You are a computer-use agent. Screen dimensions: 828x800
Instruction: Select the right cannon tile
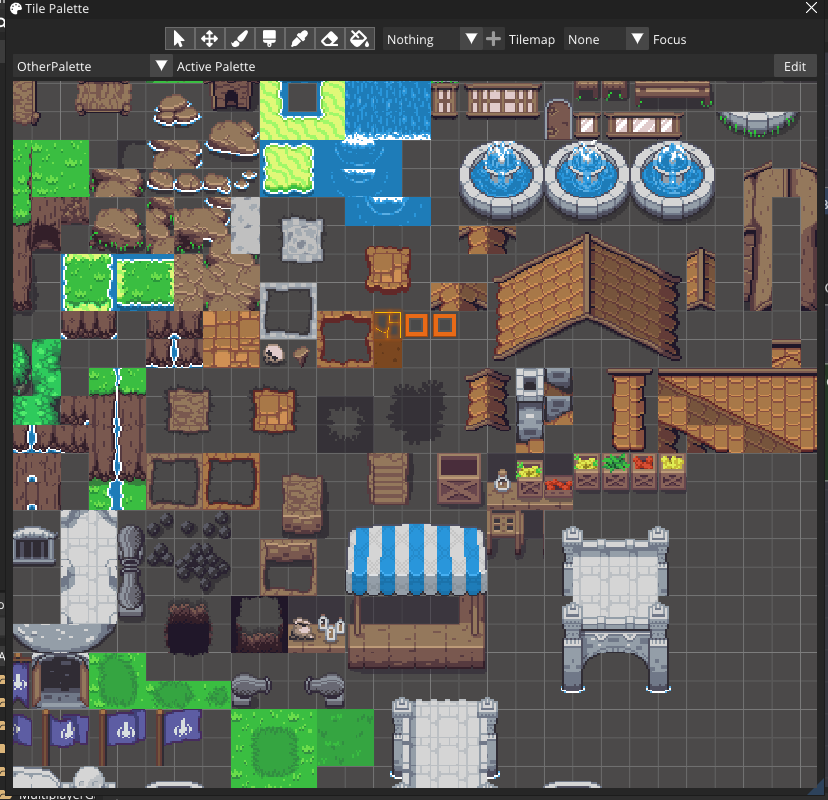[325, 689]
